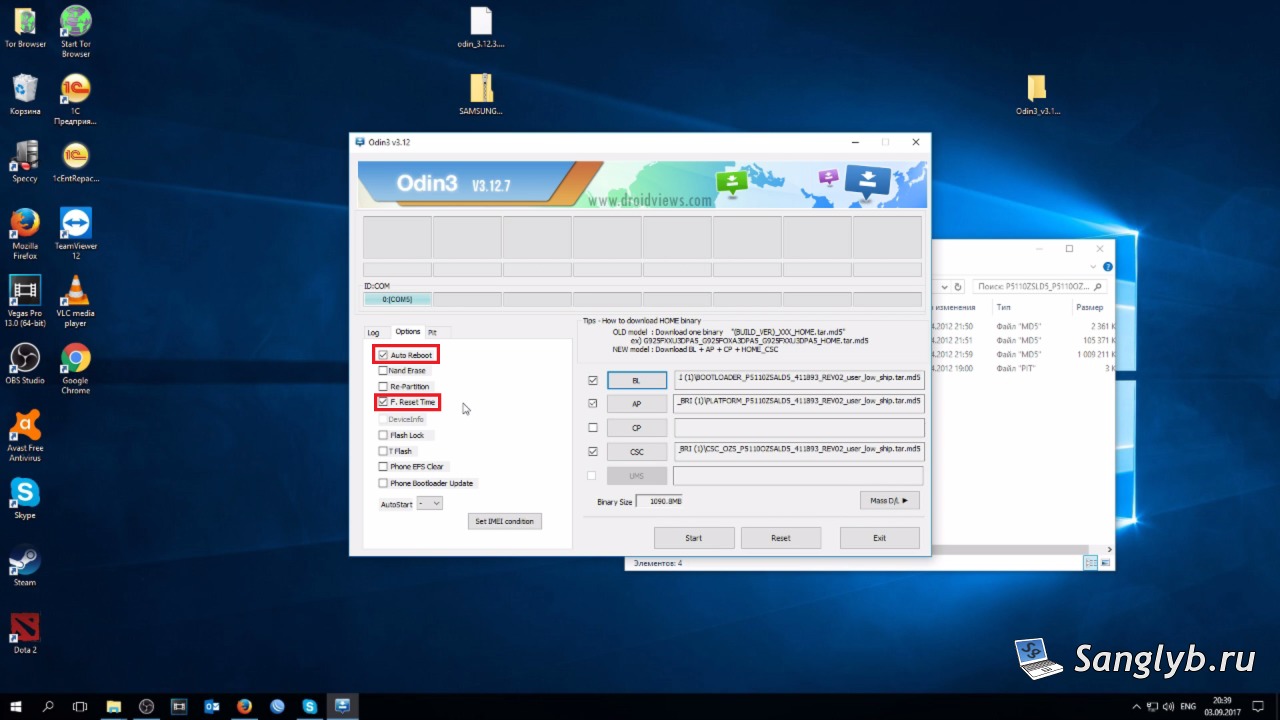Open the Mass D/L menu
This screenshot has height=720, width=1280.
coord(889,500)
